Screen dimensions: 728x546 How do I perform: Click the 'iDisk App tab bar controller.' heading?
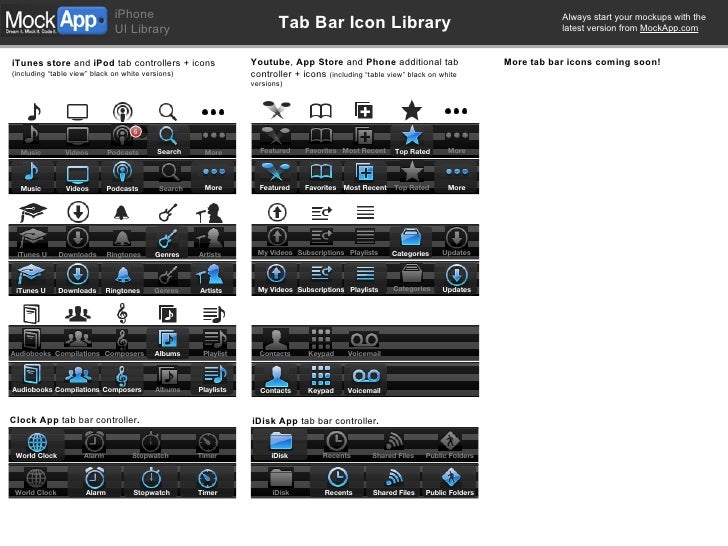(x=315, y=421)
